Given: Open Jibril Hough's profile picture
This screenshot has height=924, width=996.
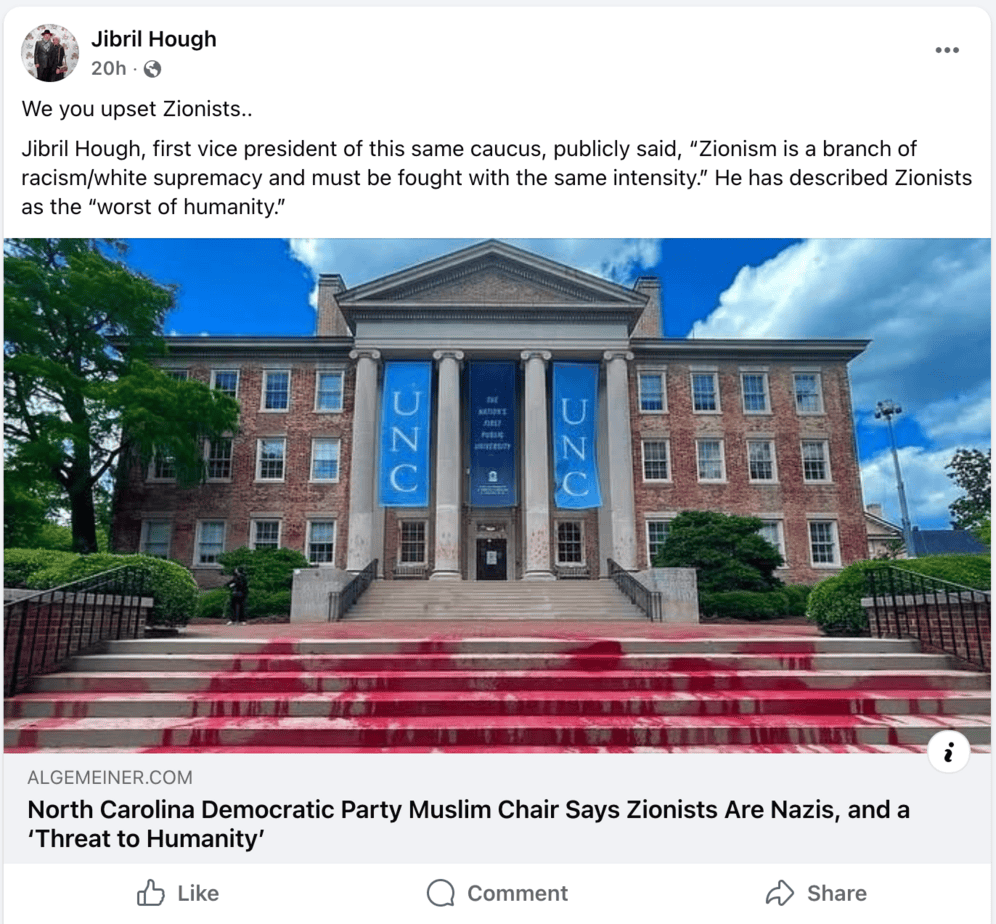Looking at the screenshot, I should 50,53.
